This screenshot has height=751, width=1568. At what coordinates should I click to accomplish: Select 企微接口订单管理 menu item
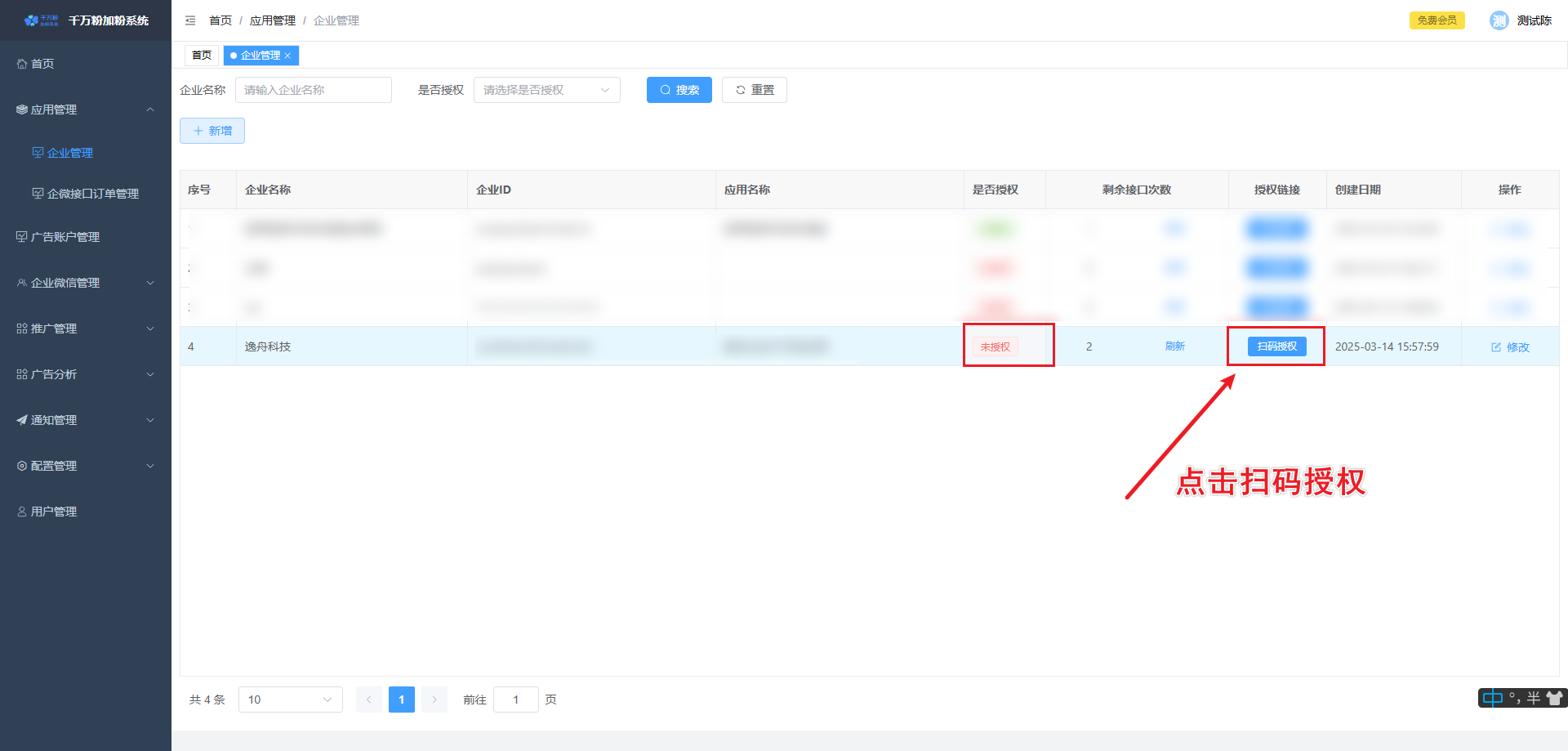point(92,194)
